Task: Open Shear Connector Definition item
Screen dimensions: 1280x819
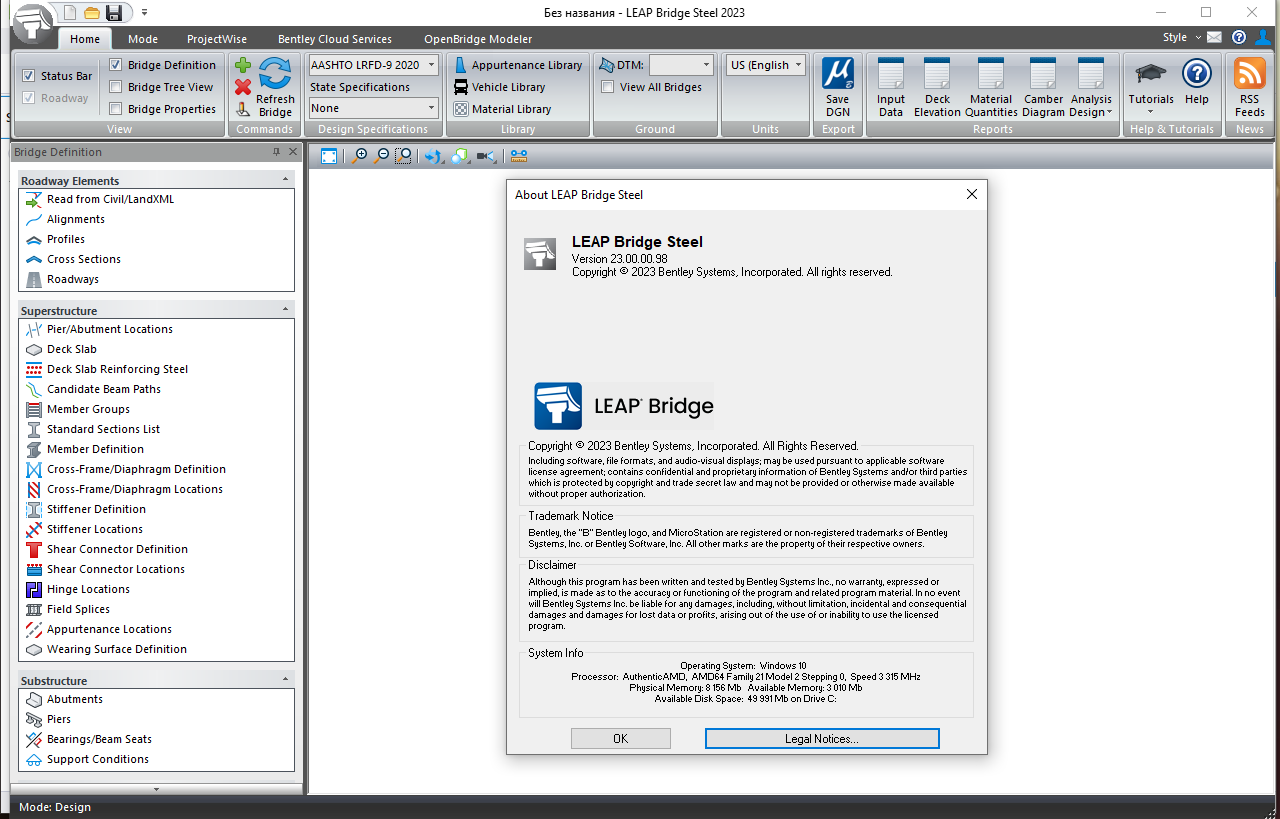Action: 117,549
